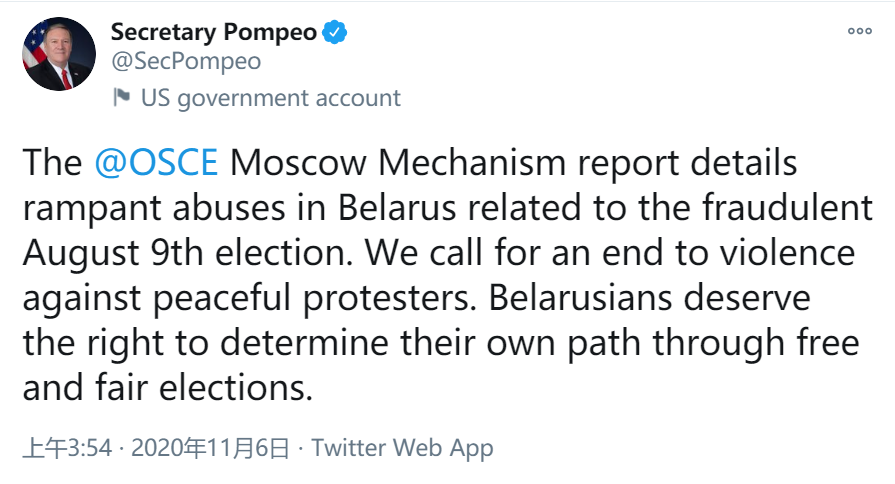Click the US government account label

(x=270, y=98)
